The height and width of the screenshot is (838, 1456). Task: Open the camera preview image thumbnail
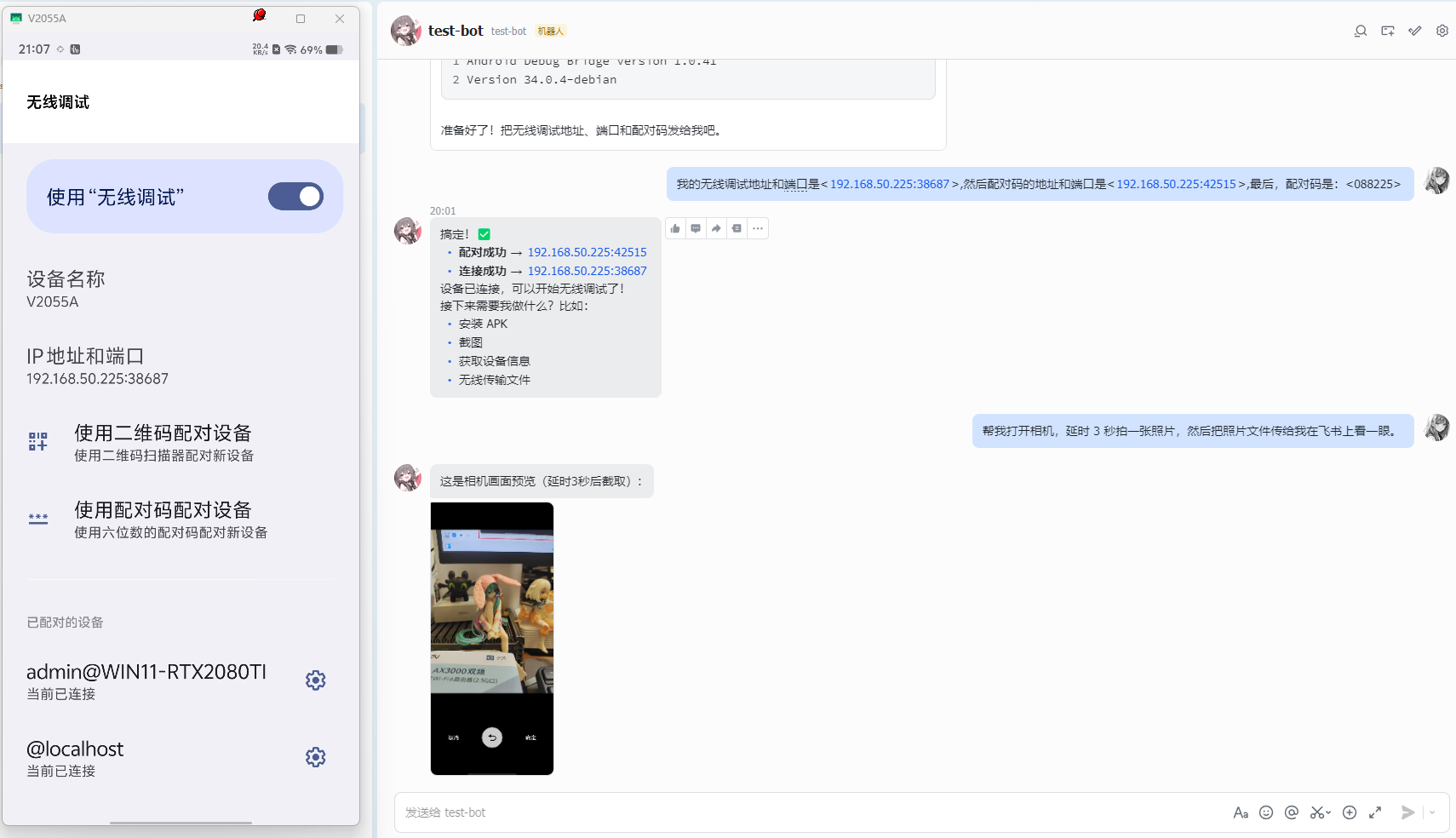pyautogui.click(x=492, y=638)
